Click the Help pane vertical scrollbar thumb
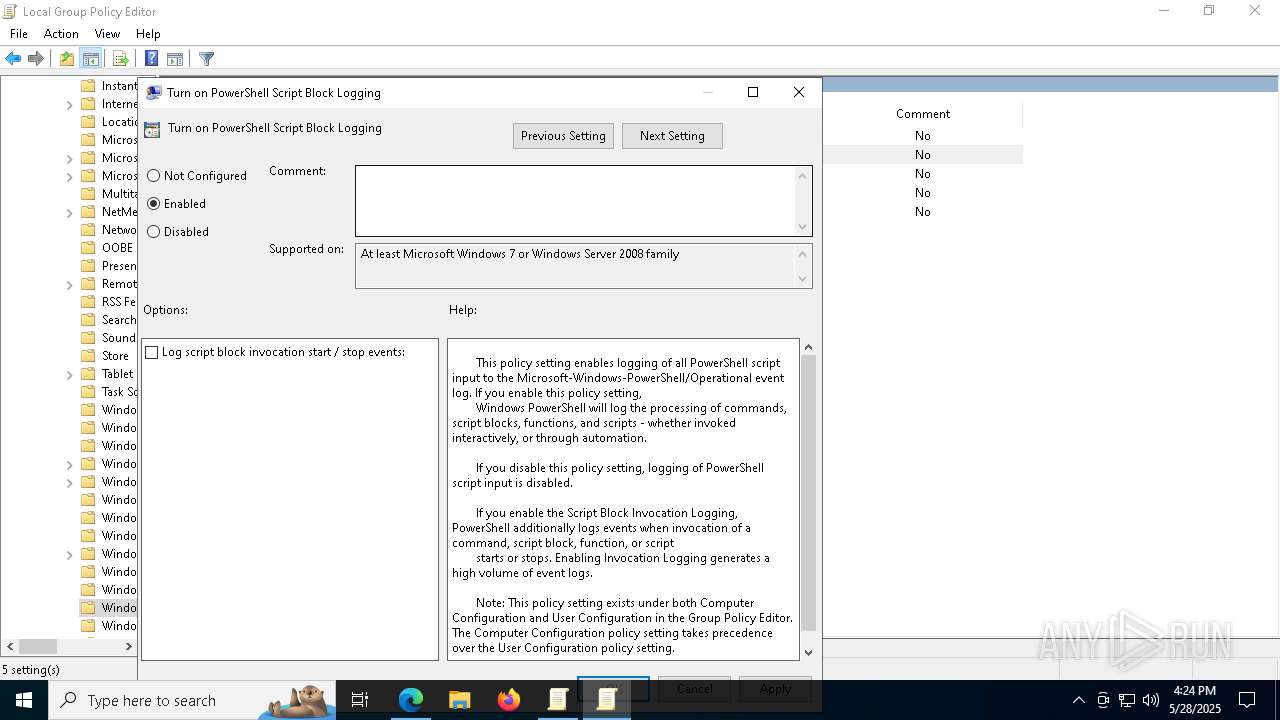The image size is (1280, 720). coord(809,492)
